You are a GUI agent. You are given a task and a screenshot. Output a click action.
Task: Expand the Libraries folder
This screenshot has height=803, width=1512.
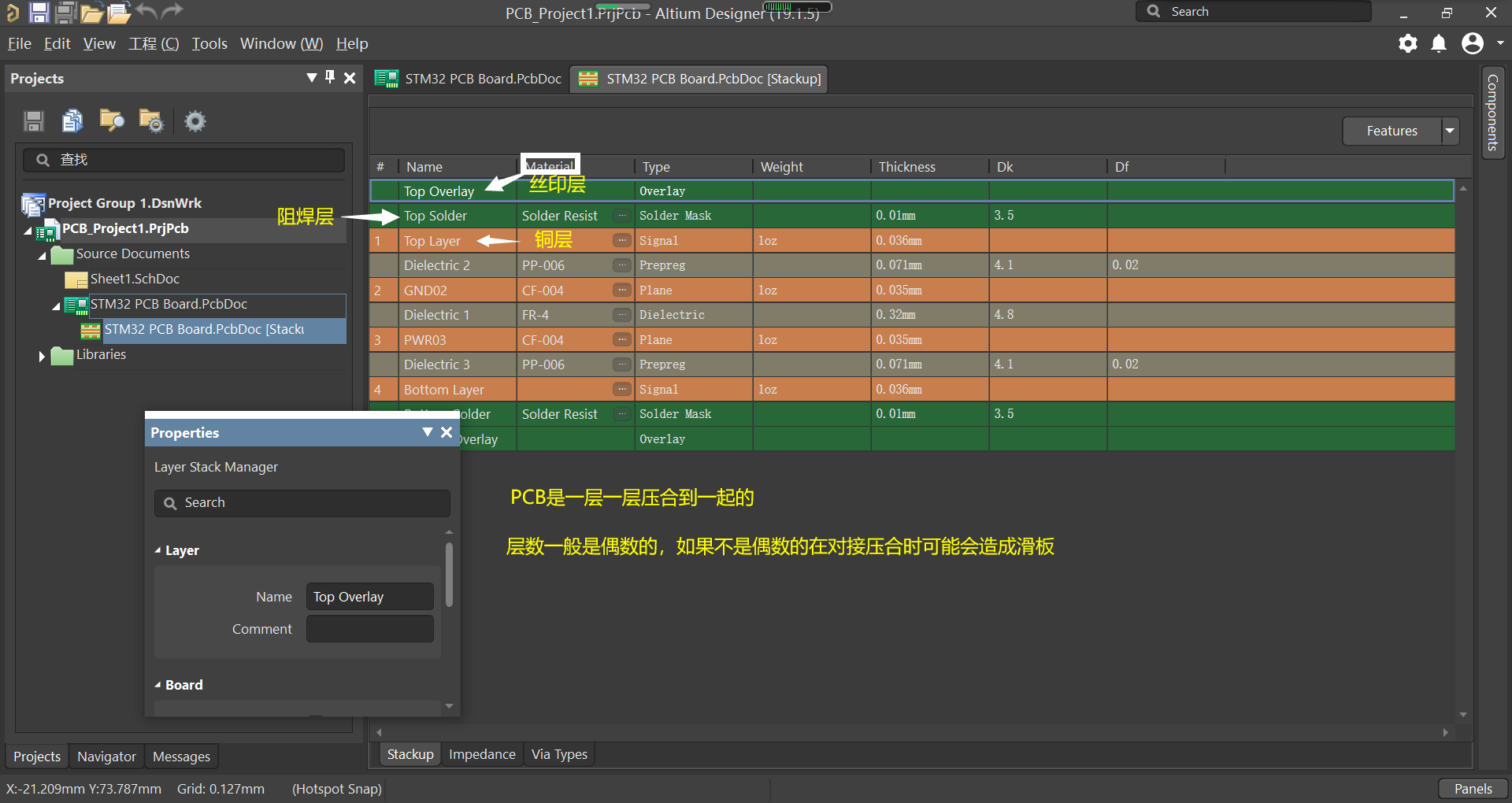click(x=42, y=356)
